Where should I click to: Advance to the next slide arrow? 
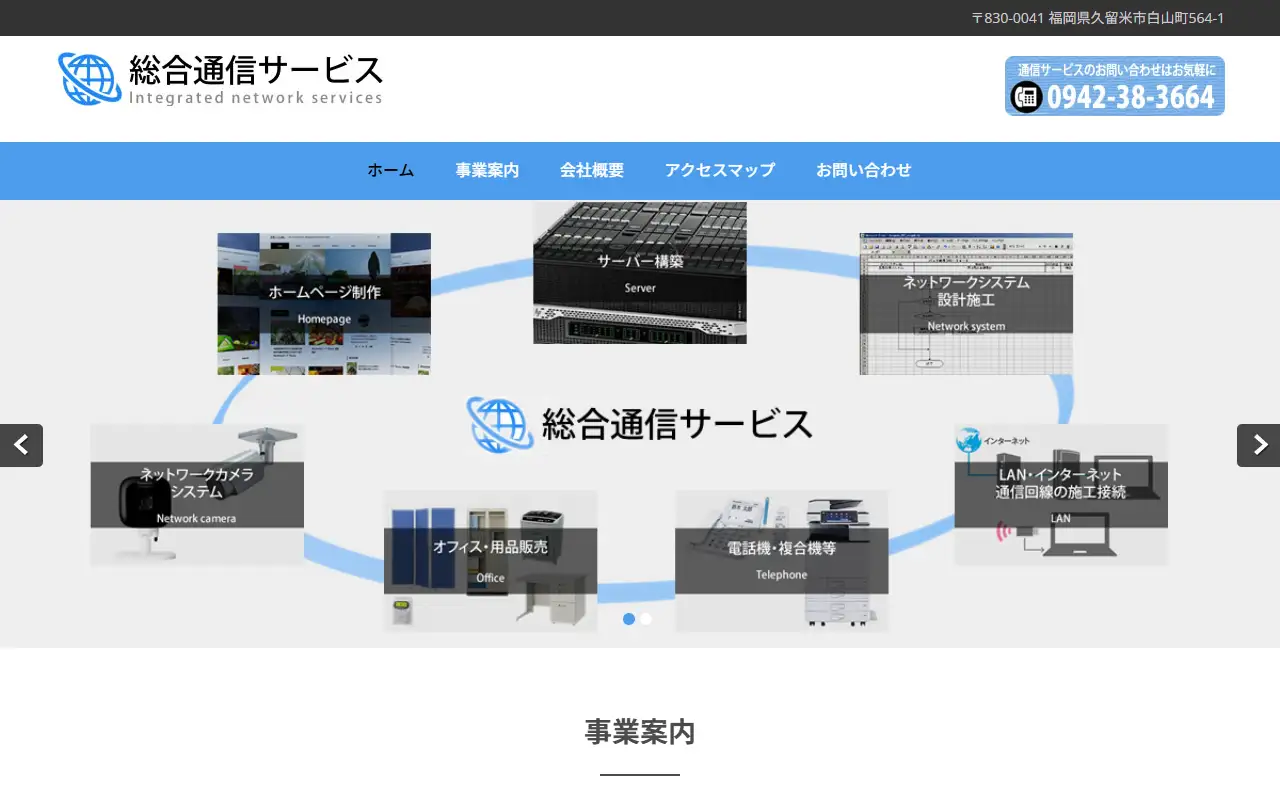(1258, 445)
